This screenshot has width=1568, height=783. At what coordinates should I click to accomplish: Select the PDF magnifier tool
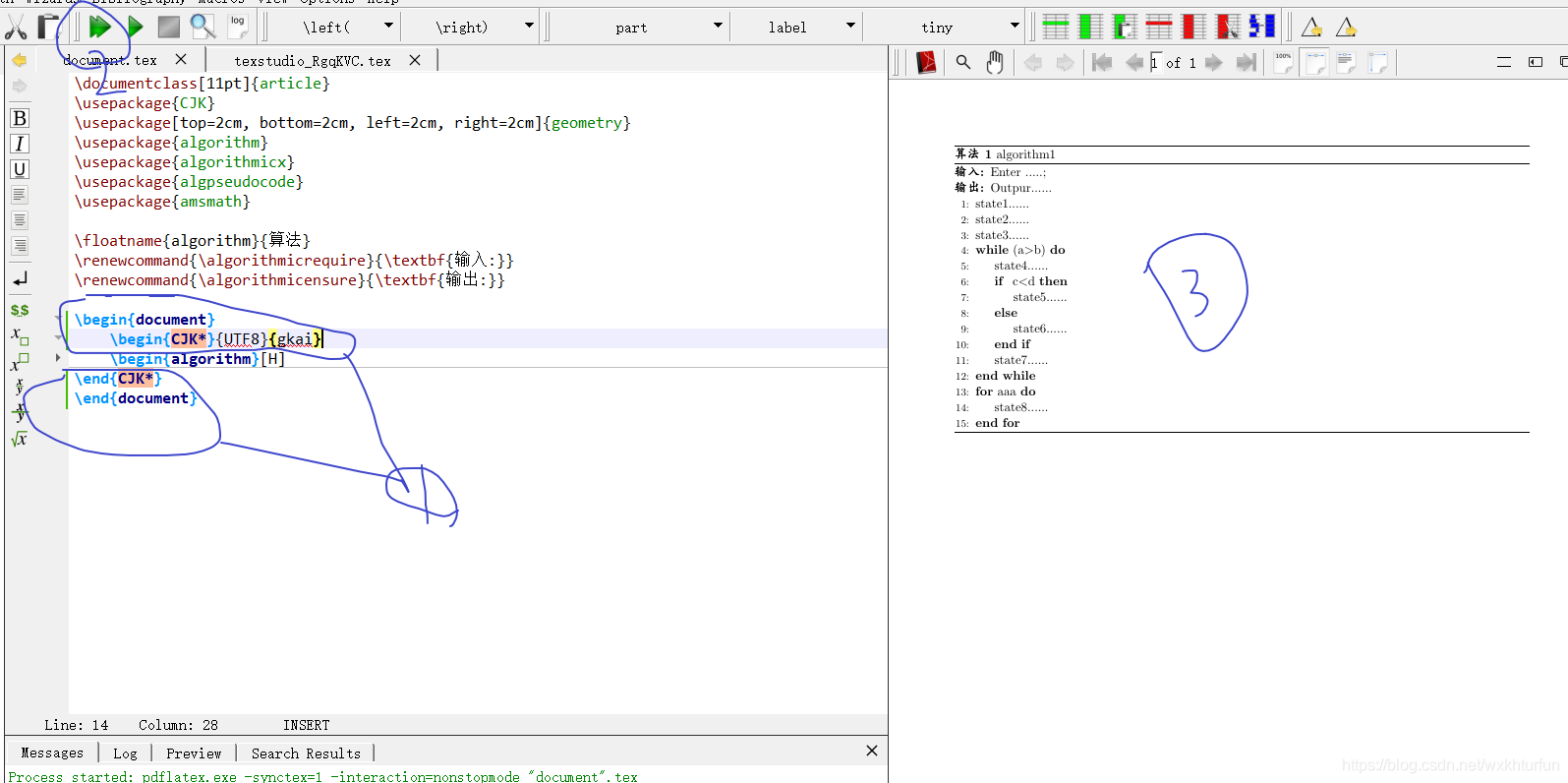click(963, 63)
